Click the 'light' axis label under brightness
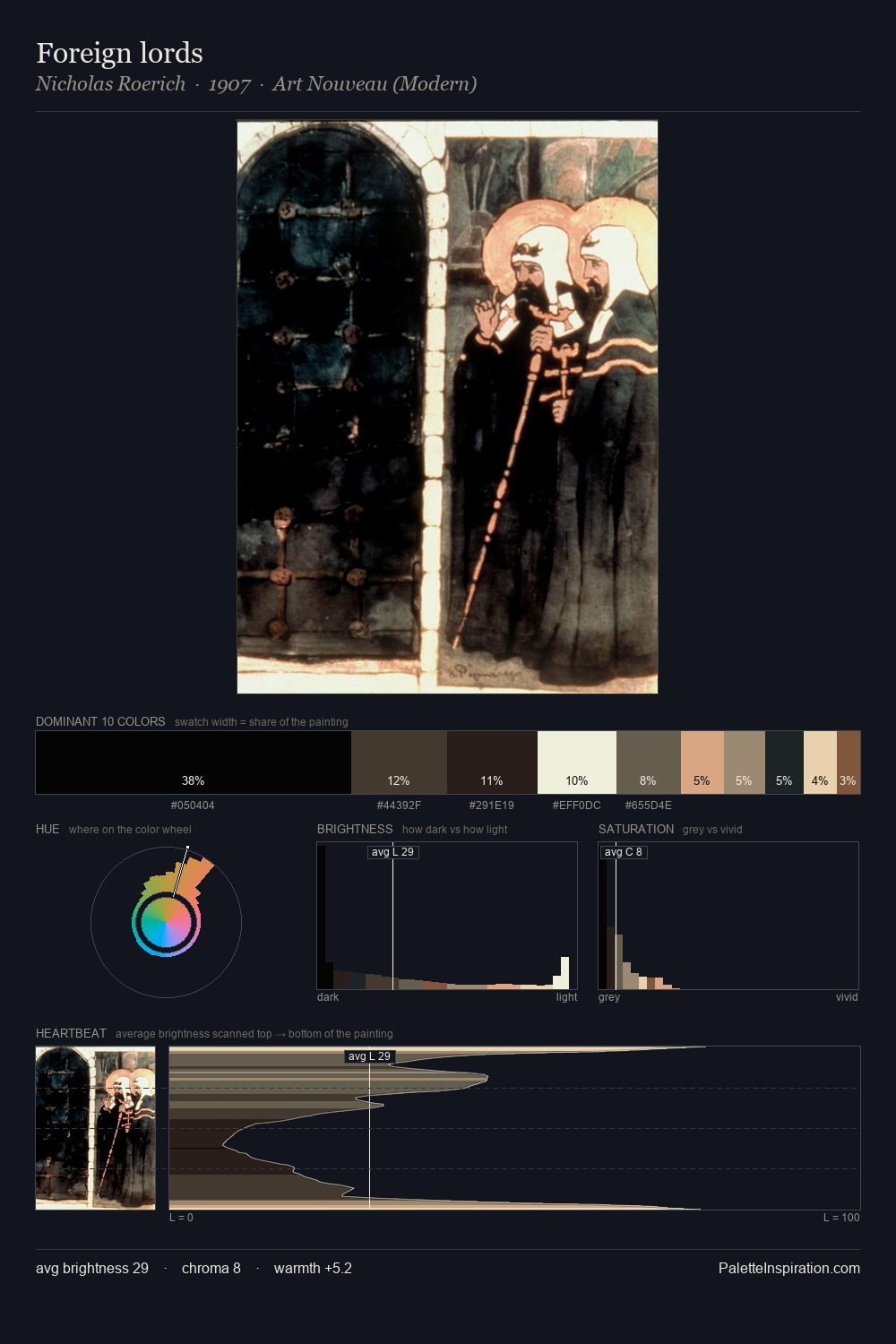This screenshot has height=1344, width=896. tap(566, 997)
